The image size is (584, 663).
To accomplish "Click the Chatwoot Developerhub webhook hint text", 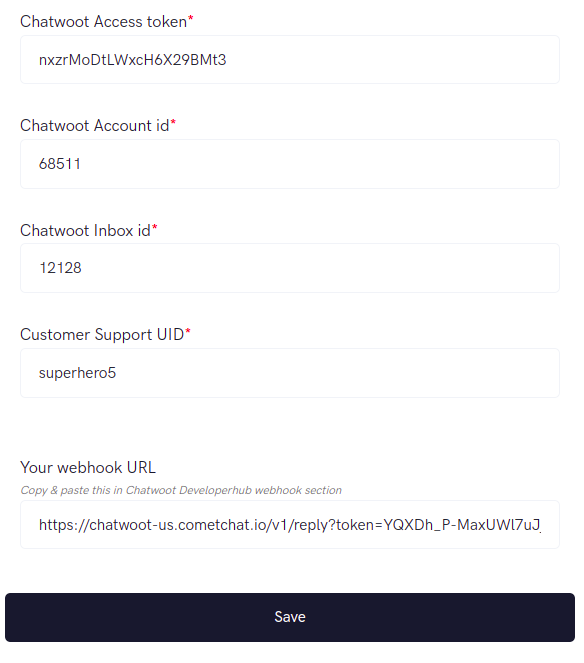I will tap(181, 490).
